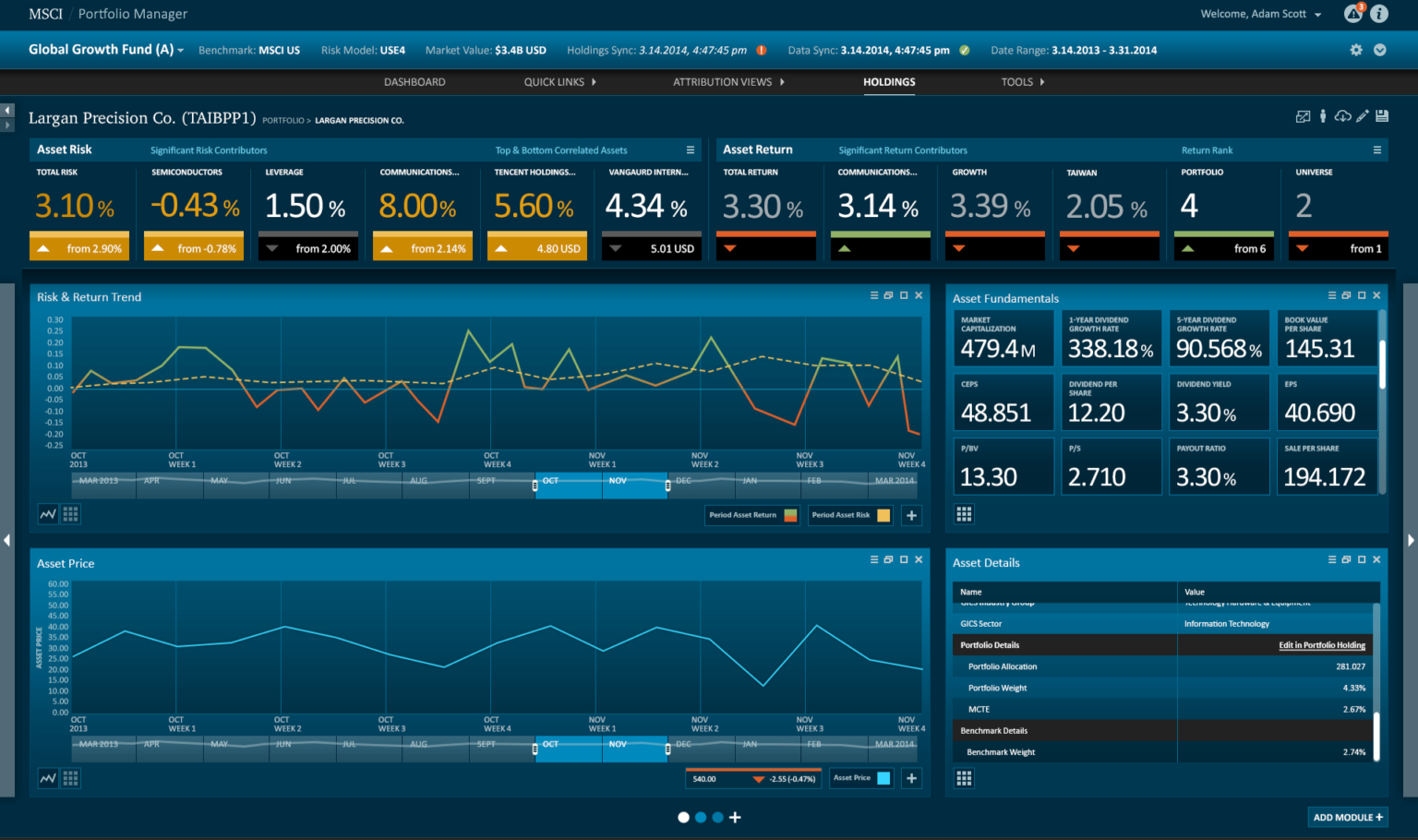Go to the Dashboard tab
This screenshot has height=840, width=1418.
pos(415,82)
